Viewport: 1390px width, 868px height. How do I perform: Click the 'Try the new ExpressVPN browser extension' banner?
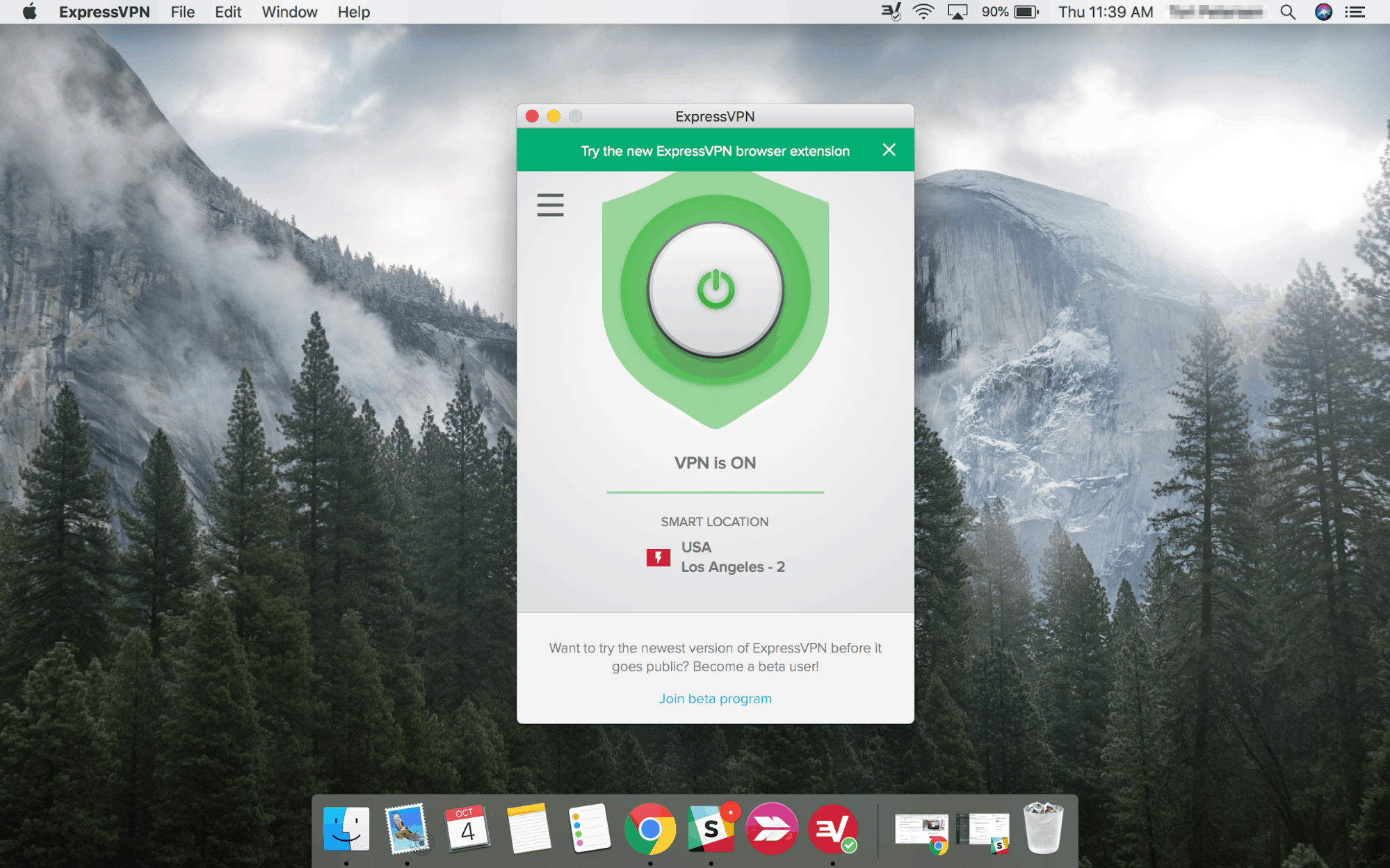[x=715, y=151]
